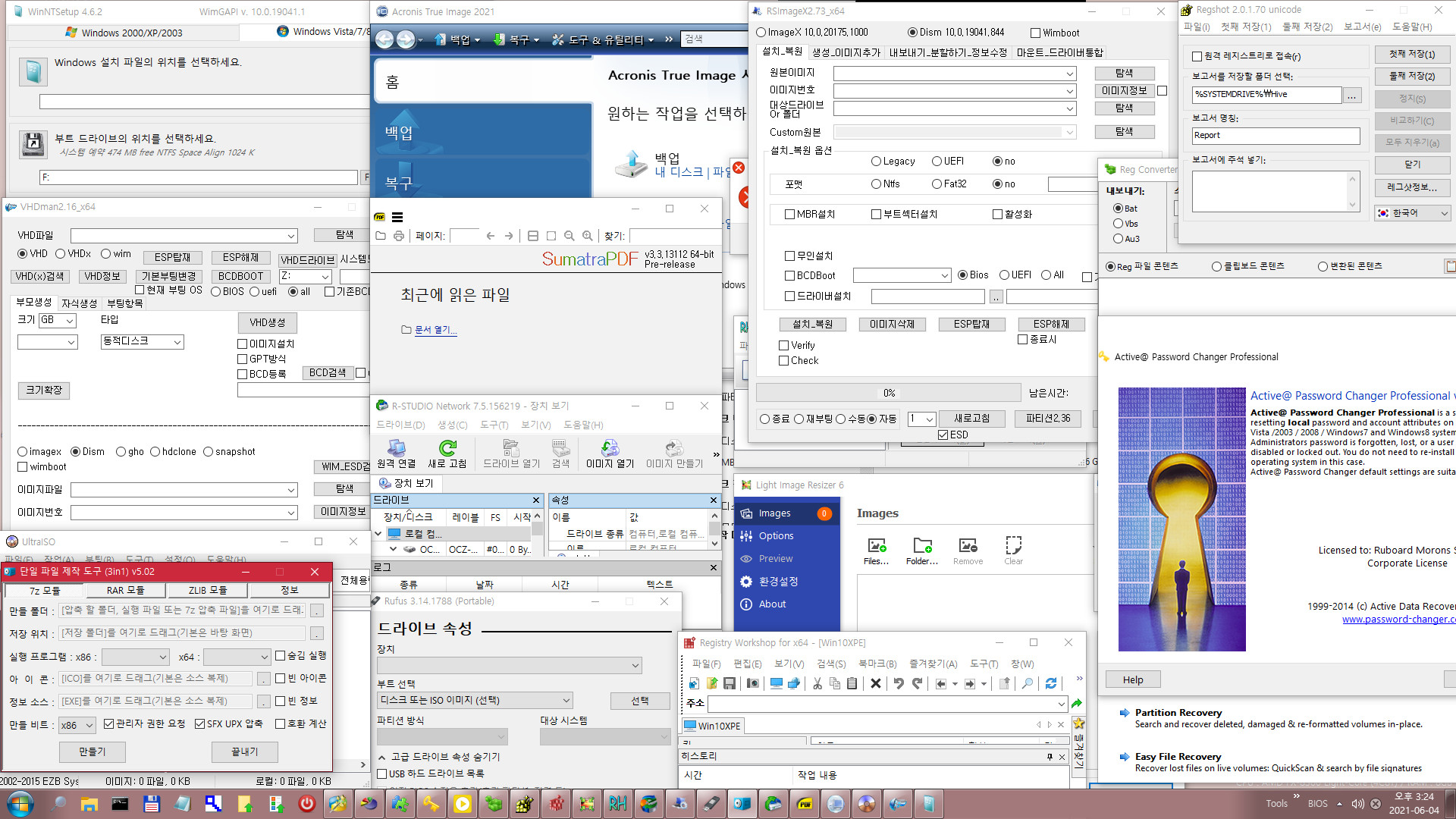Click Delete X icon in Registry Workshop
This screenshot has width=1456, height=819.
876,683
